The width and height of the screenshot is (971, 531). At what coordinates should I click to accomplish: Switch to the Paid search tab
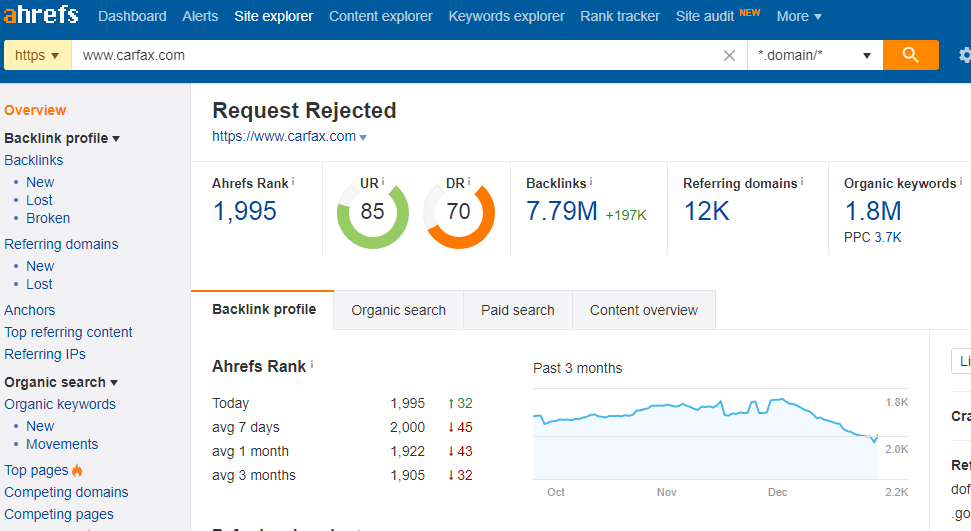click(x=517, y=310)
